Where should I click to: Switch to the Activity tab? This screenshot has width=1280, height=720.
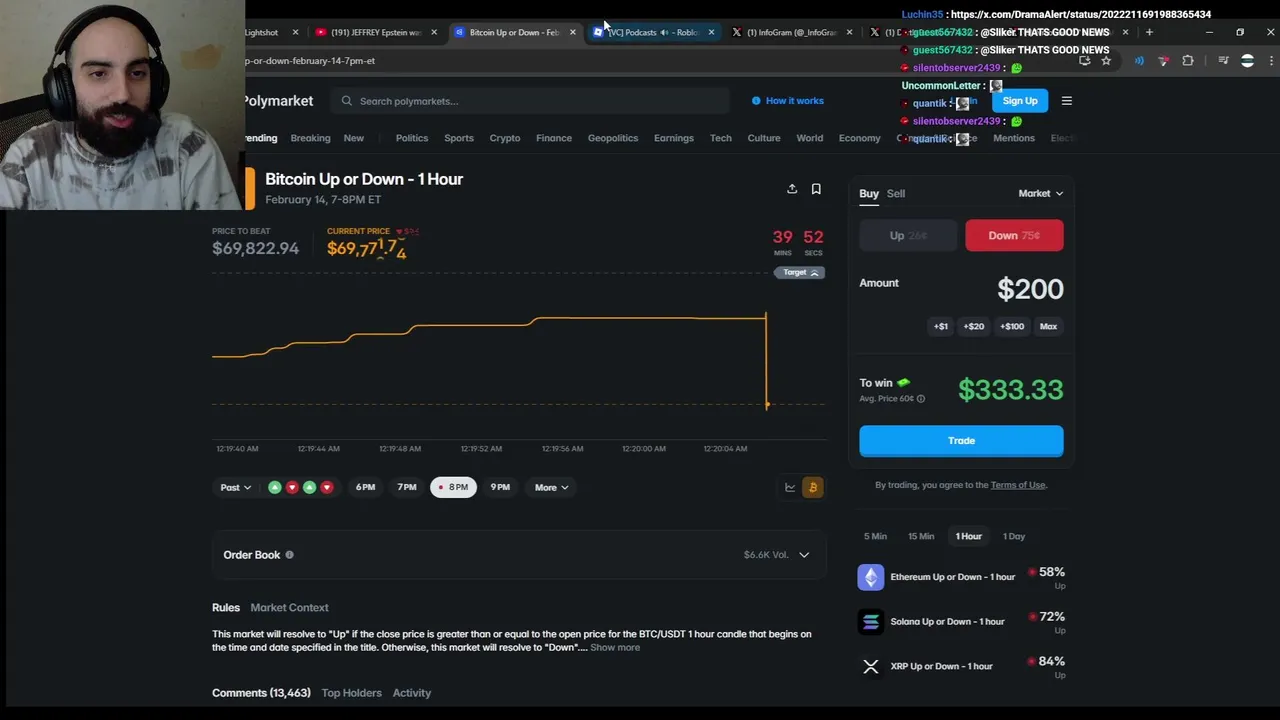tap(412, 692)
